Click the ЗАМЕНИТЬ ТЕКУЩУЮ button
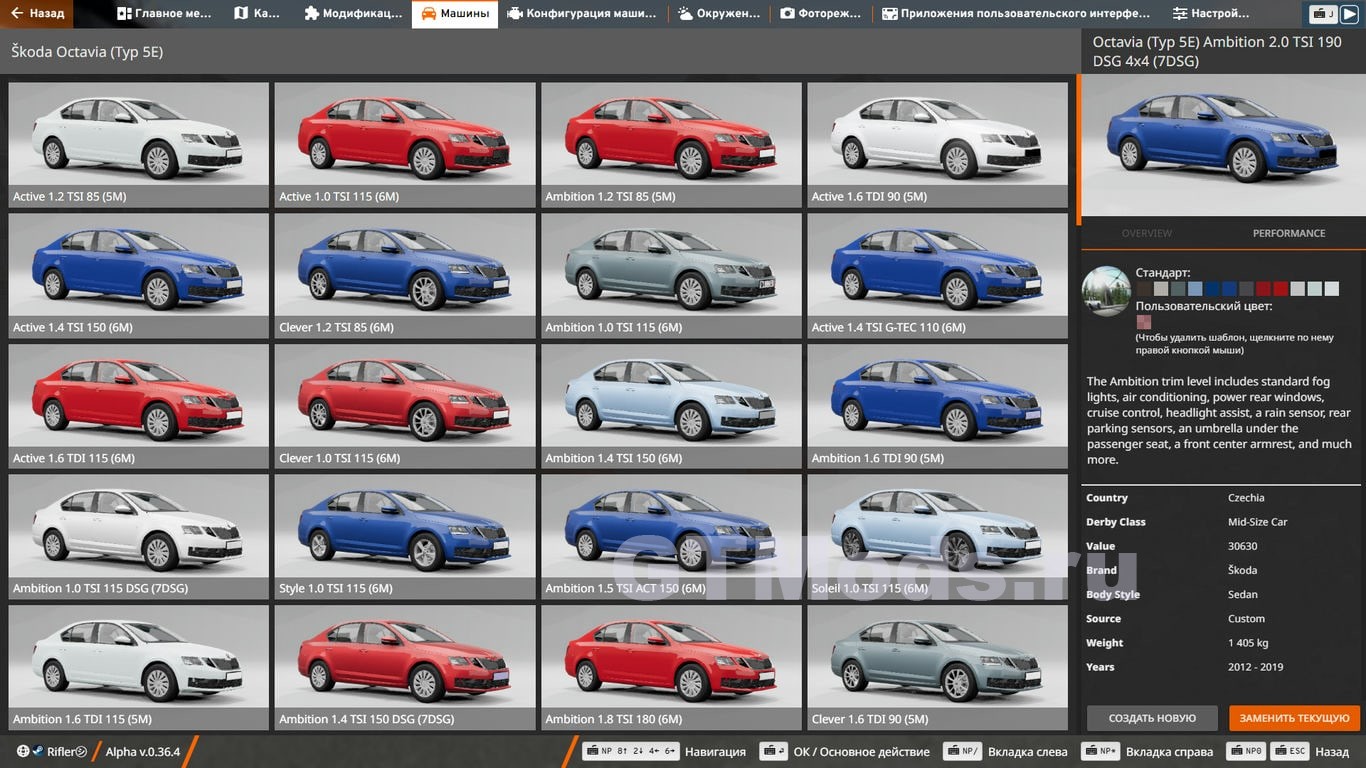 tap(1294, 718)
